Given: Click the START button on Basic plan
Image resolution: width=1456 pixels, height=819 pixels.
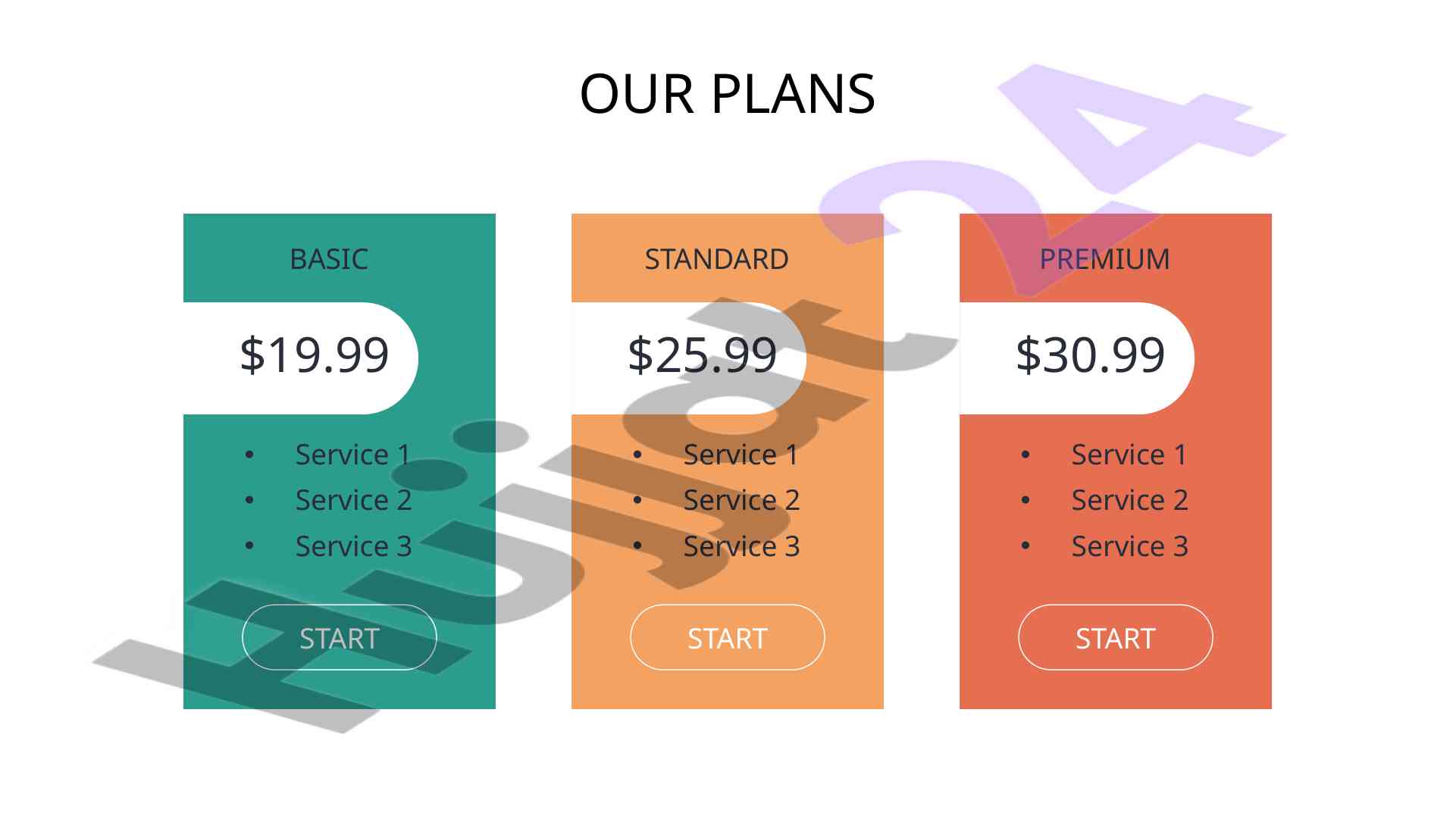Looking at the screenshot, I should pyautogui.click(x=340, y=637).
